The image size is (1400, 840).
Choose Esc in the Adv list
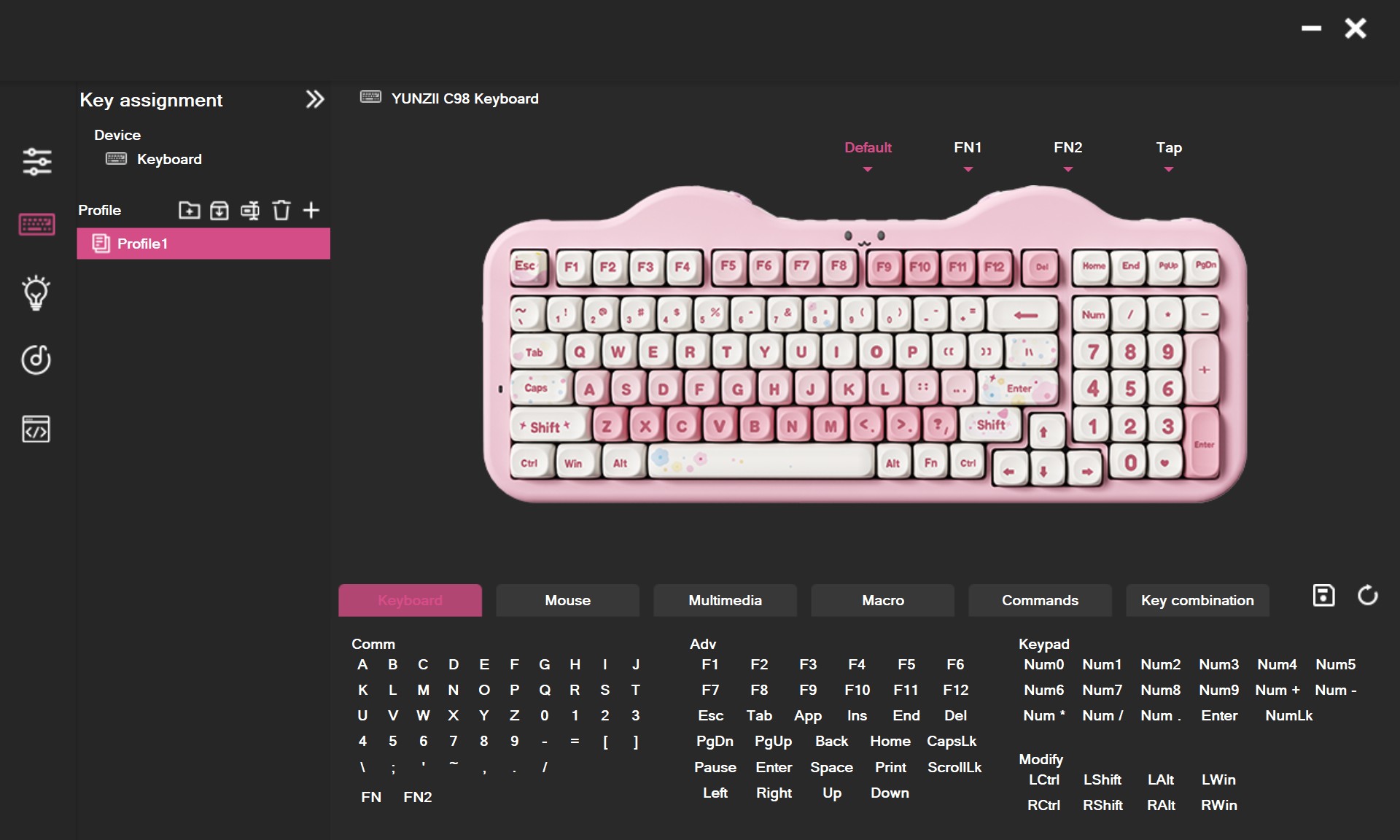711,715
